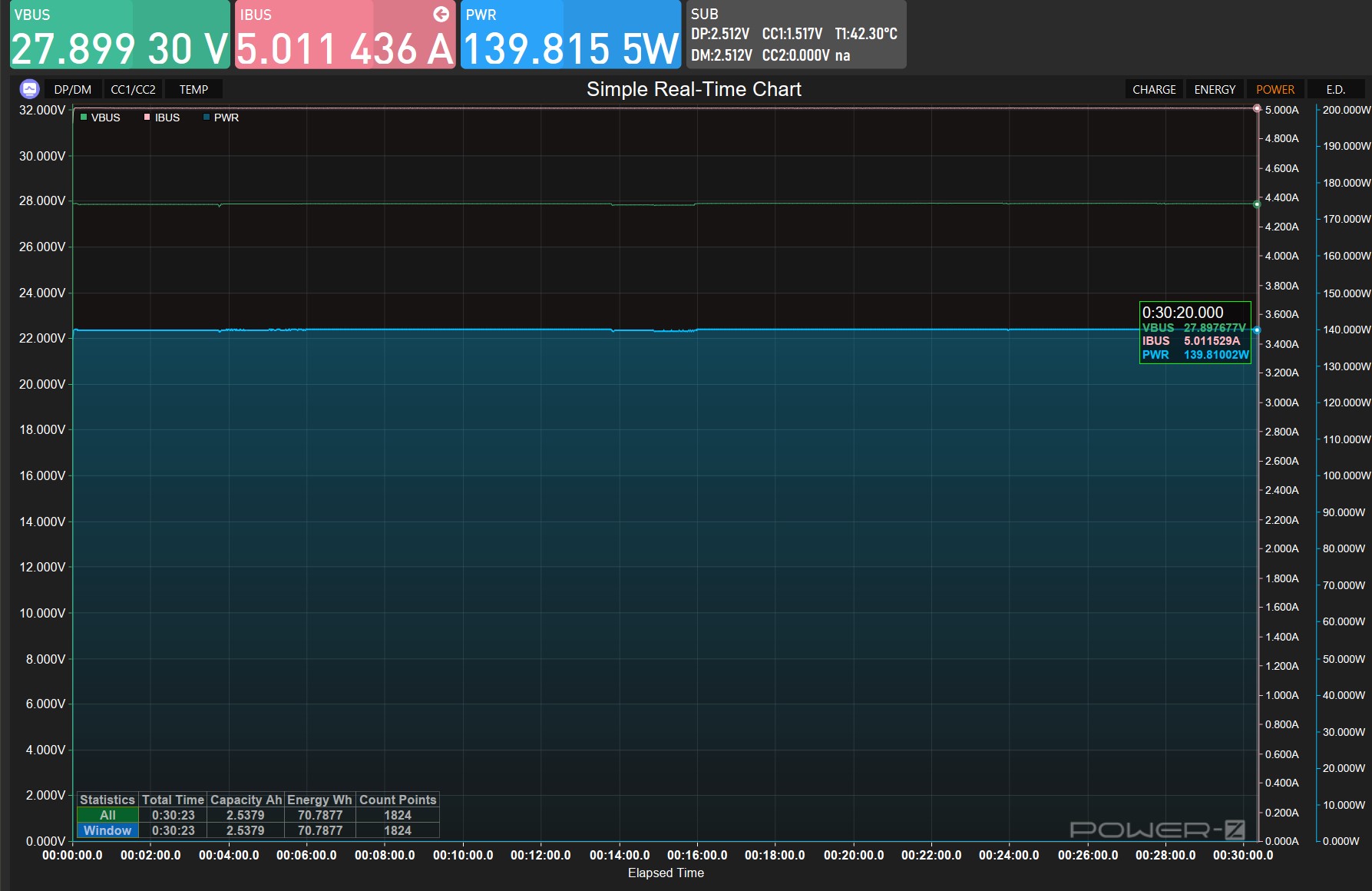The height and width of the screenshot is (891, 1372).
Task: Click the green VBUS endpoint dot on chart
Action: (1257, 204)
